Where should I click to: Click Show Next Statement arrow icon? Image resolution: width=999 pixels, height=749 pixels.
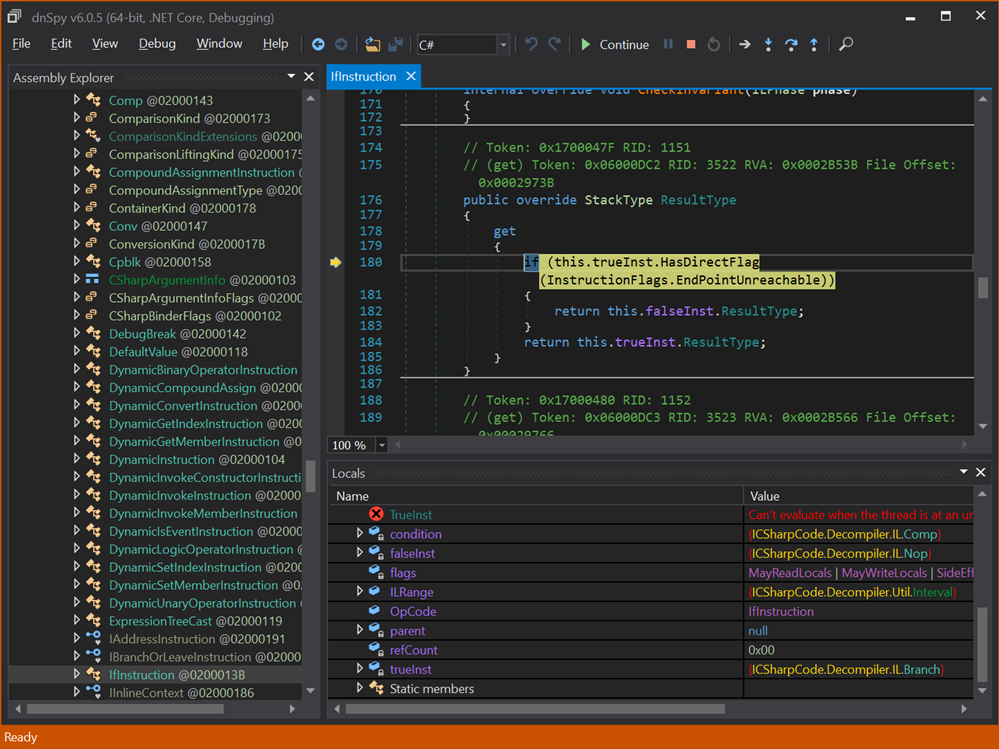744,44
